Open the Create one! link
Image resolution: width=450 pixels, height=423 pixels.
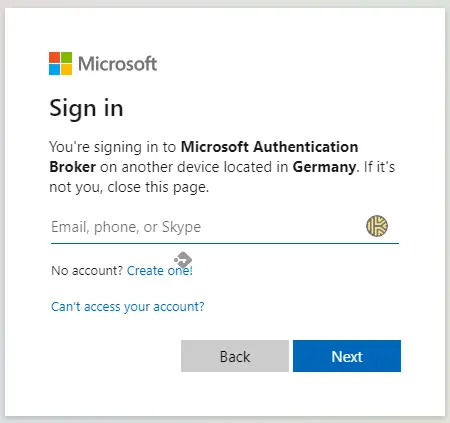tap(160, 270)
